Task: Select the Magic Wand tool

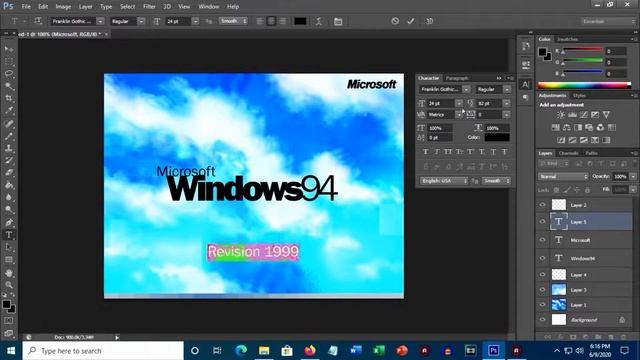Action: tap(9, 86)
